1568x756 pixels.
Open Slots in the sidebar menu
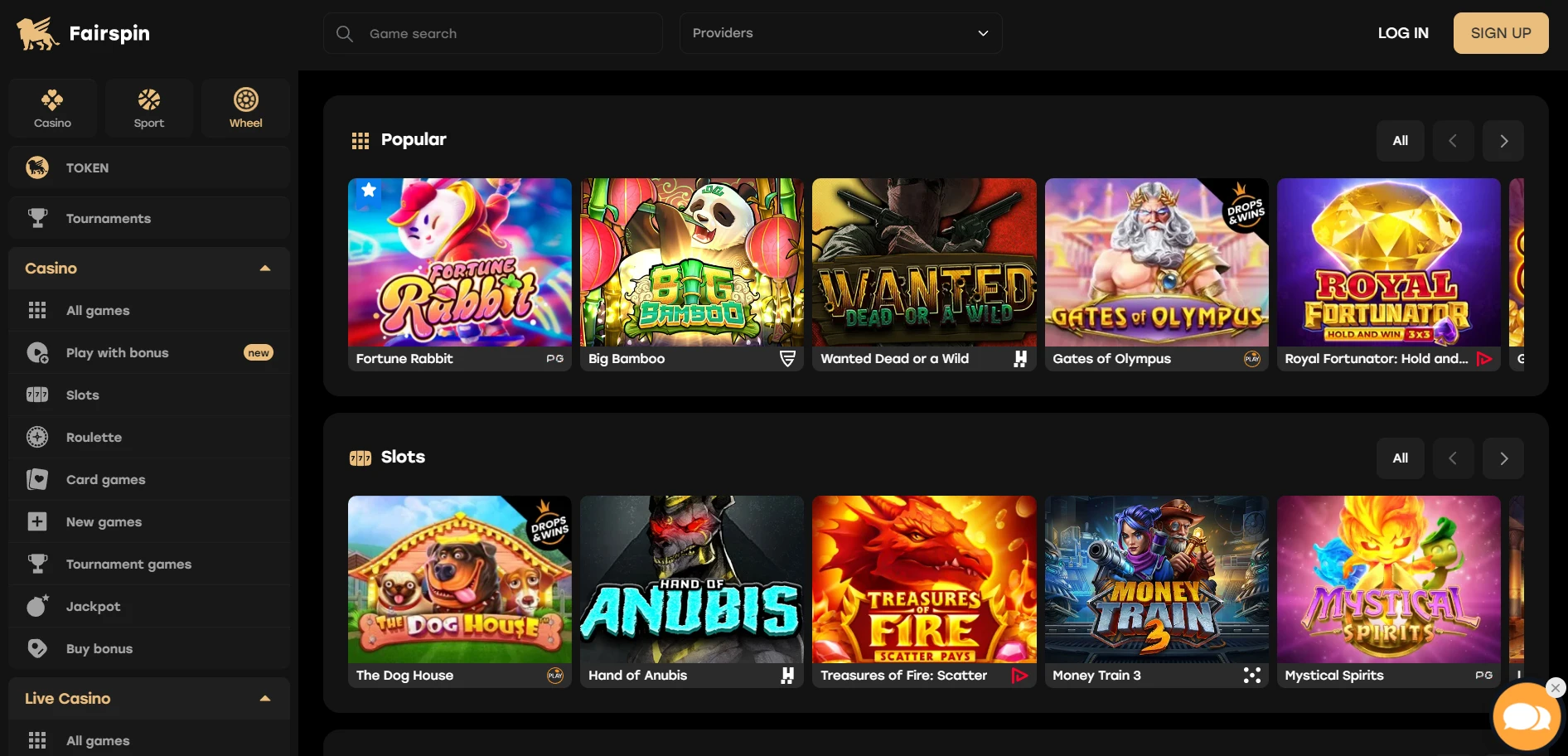[x=149, y=395]
